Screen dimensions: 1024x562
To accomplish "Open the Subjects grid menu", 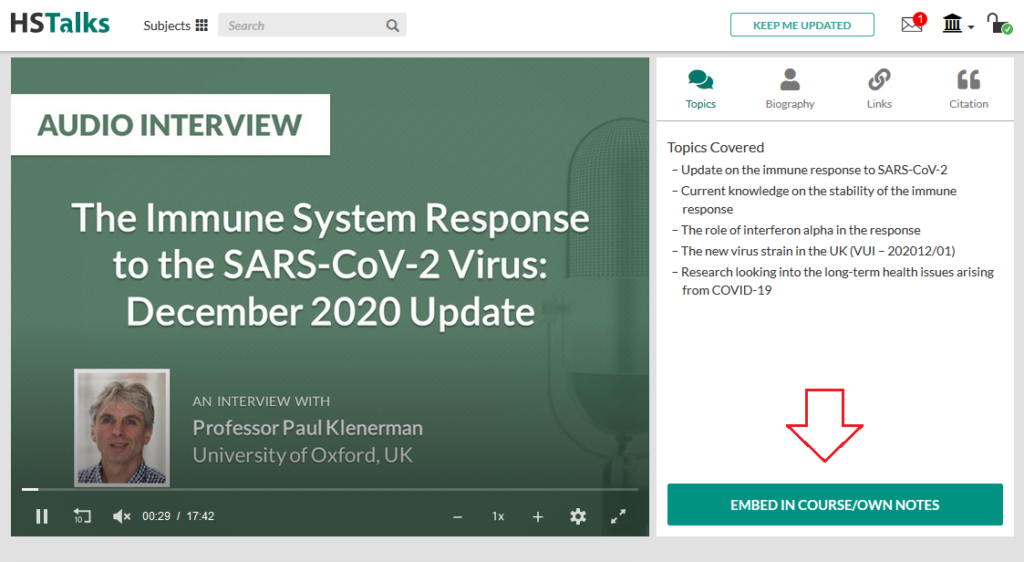I will [176, 25].
